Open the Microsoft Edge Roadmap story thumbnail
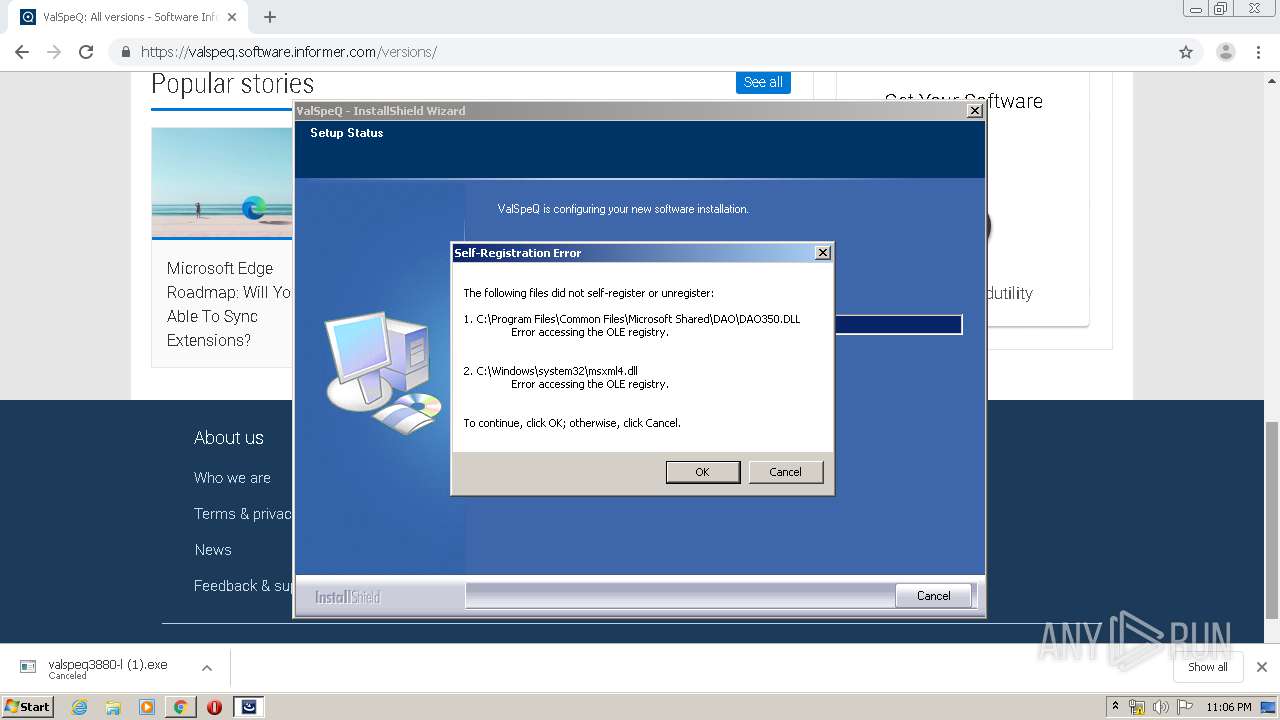This screenshot has width=1280, height=720. [221, 183]
